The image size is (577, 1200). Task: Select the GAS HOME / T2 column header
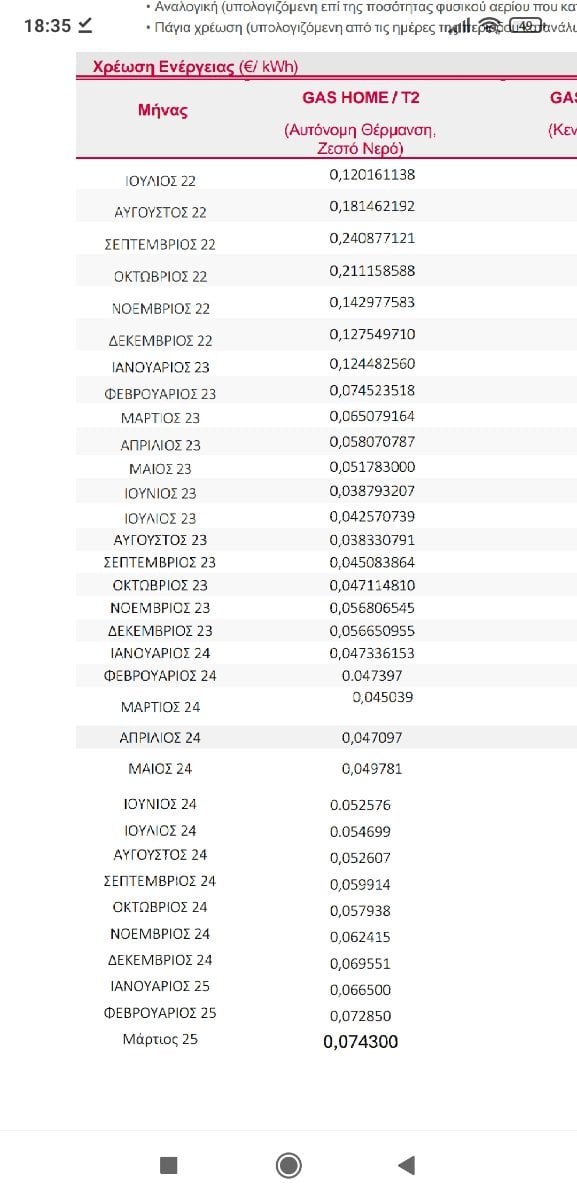360,98
